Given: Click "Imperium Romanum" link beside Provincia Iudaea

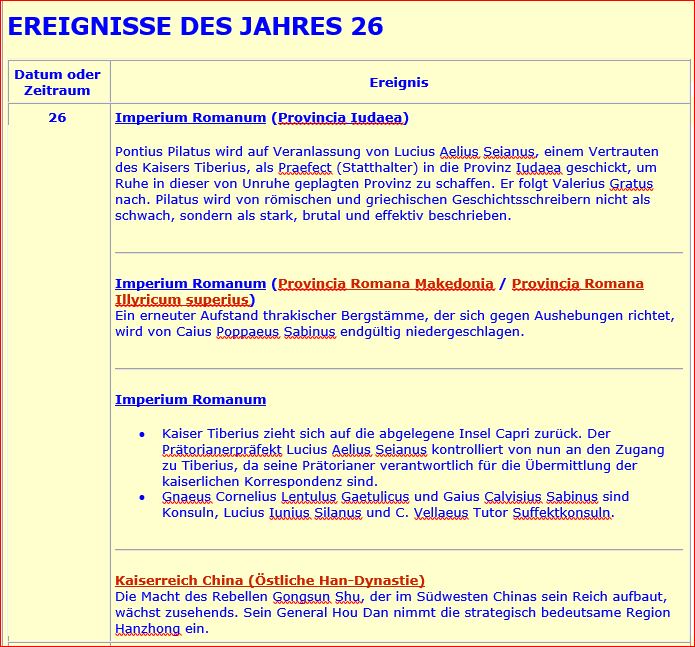Looking at the screenshot, I should [x=190, y=118].
